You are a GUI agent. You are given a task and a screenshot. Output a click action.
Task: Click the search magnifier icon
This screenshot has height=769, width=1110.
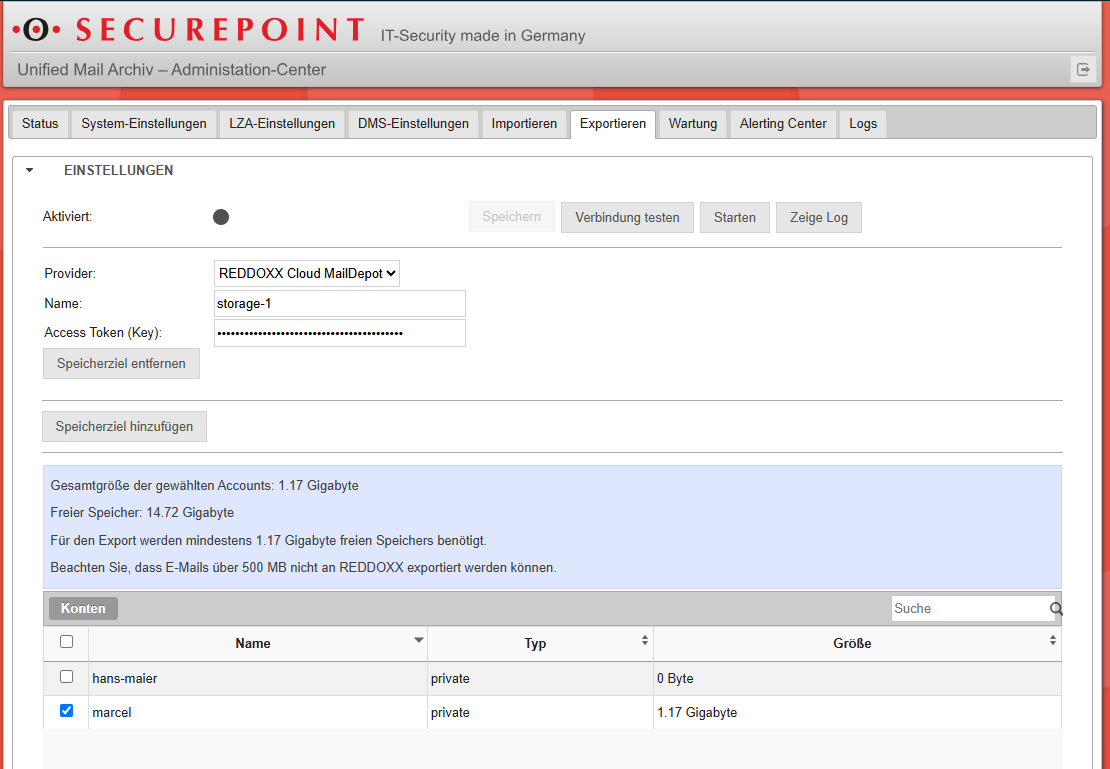pos(1056,609)
